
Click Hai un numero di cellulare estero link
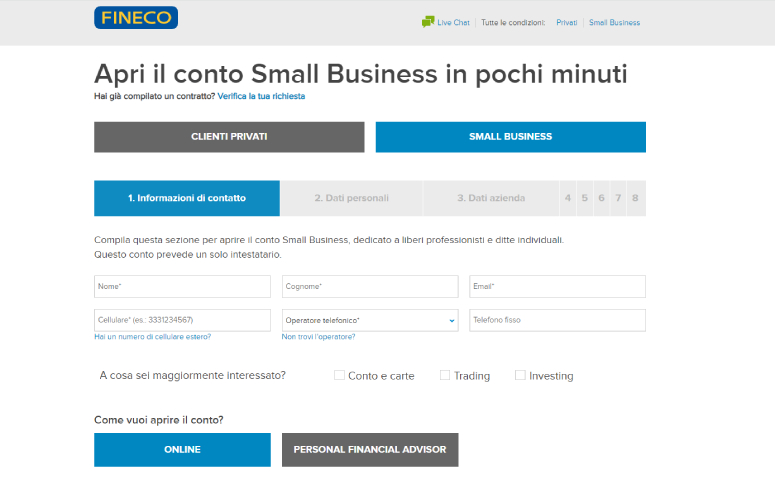click(x=153, y=337)
